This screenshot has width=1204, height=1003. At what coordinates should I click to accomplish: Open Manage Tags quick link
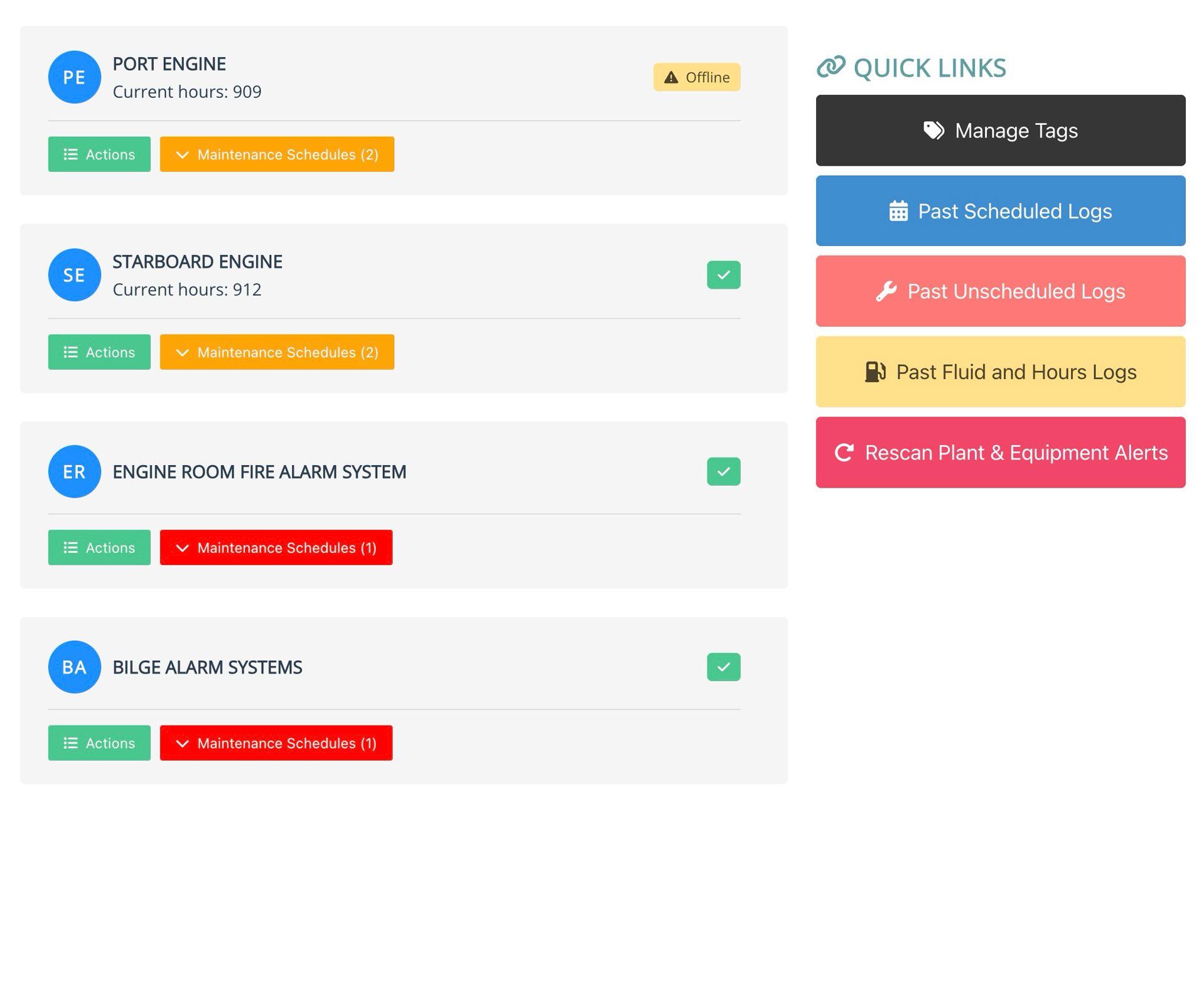click(1001, 131)
